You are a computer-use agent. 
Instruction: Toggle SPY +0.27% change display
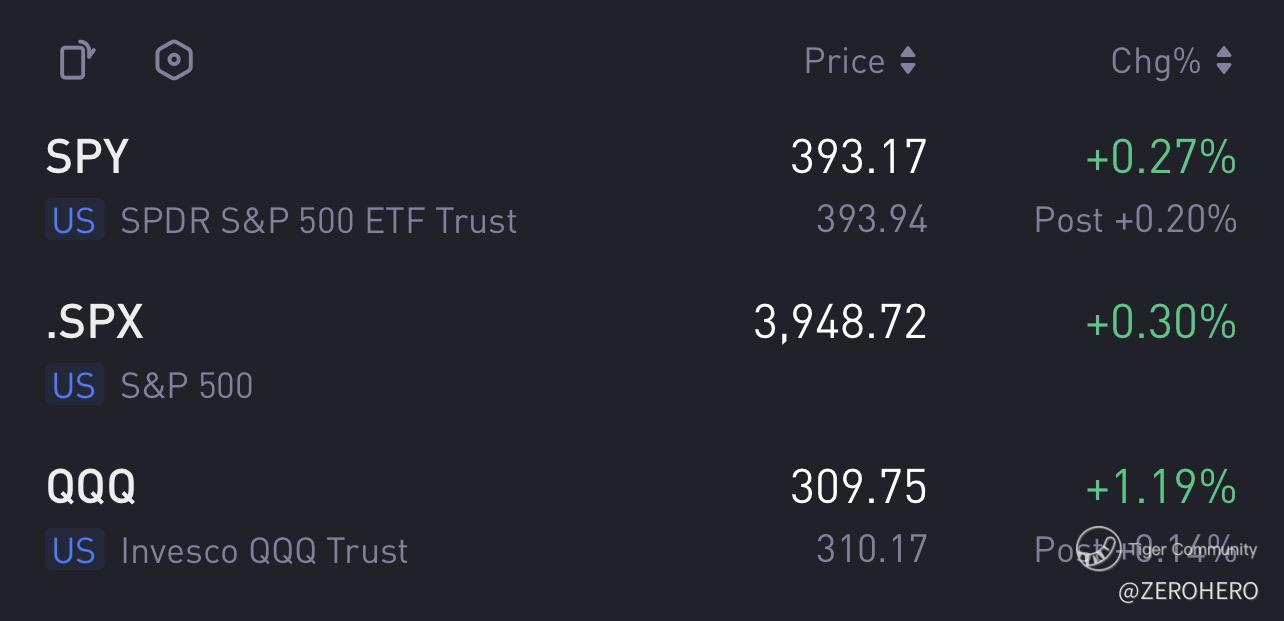[1161, 158]
